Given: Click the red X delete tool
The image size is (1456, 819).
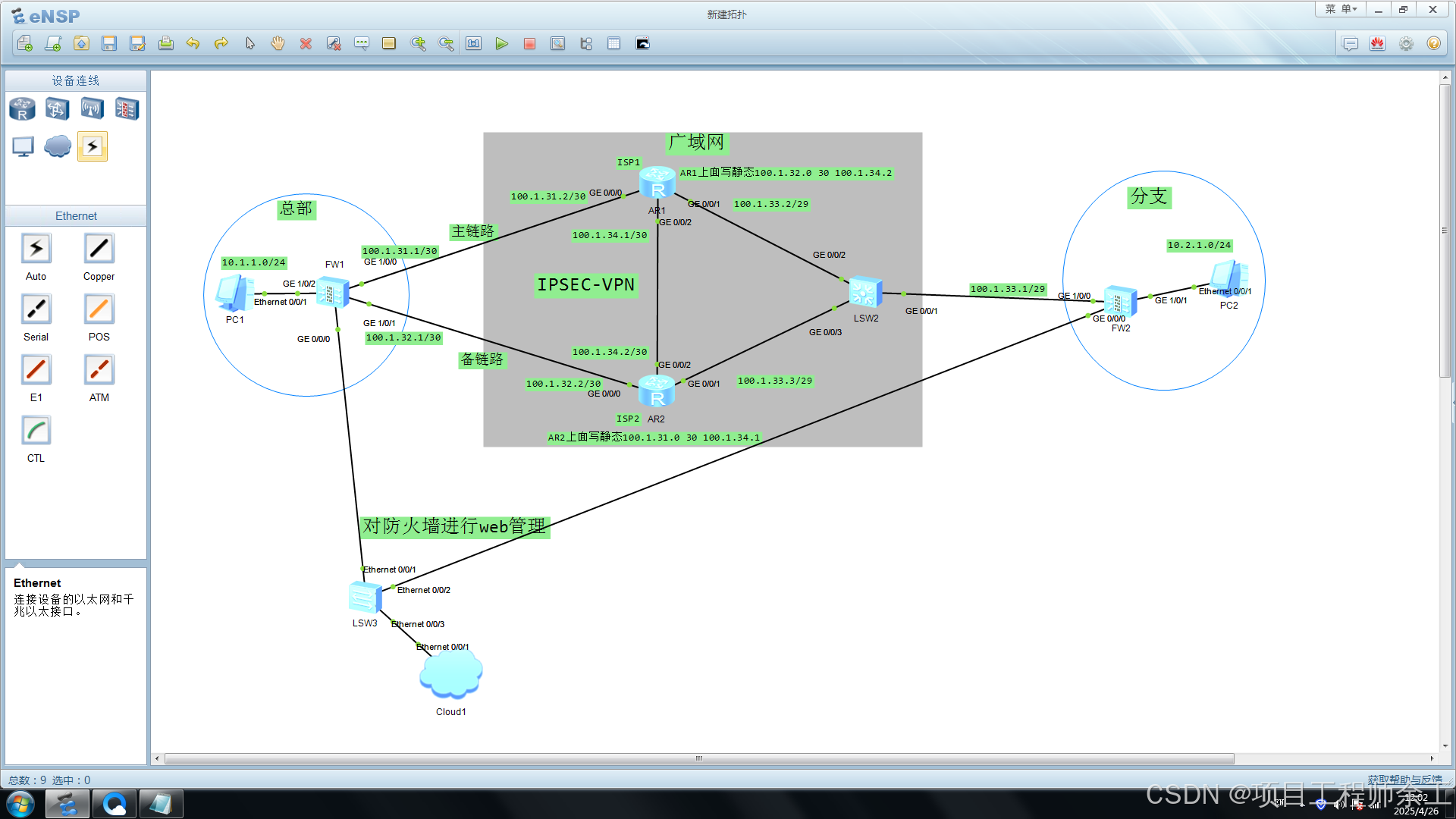Looking at the screenshot, I should (x=306, y=44).
